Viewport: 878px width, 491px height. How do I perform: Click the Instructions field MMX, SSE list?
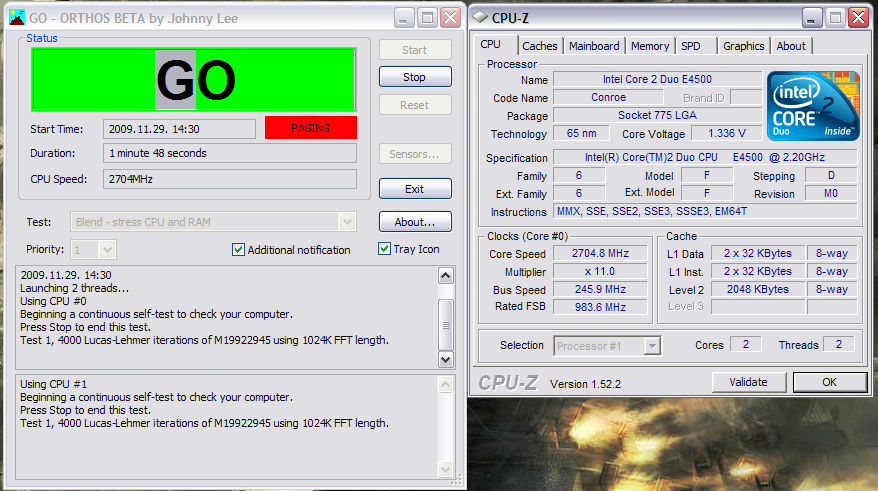point(705,211)
